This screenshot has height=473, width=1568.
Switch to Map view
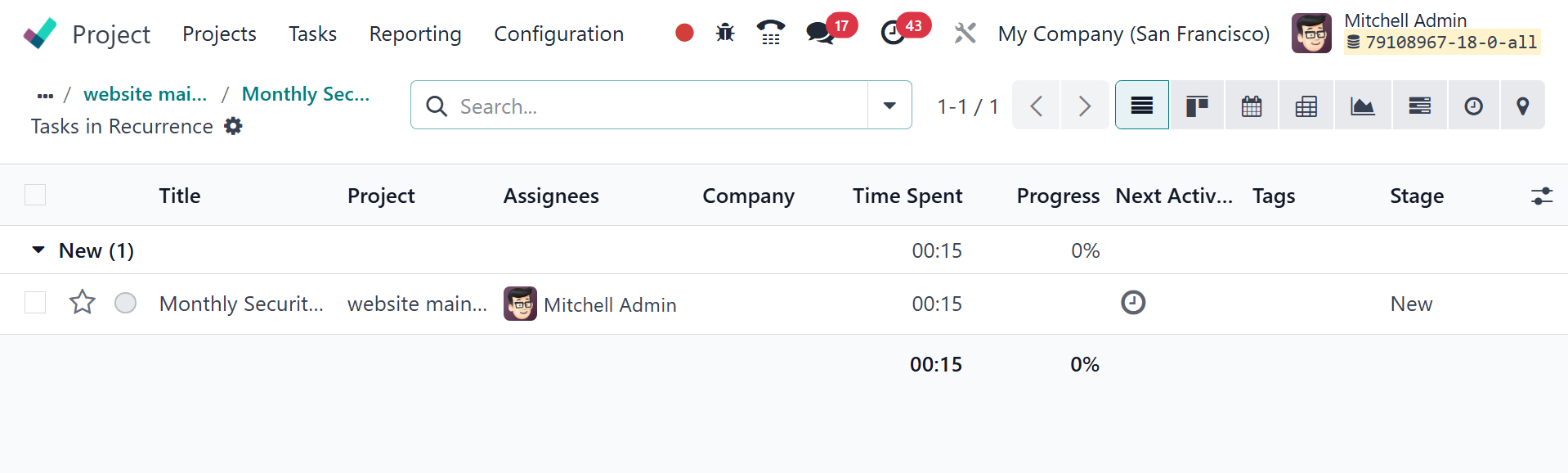click(1522, 106)
